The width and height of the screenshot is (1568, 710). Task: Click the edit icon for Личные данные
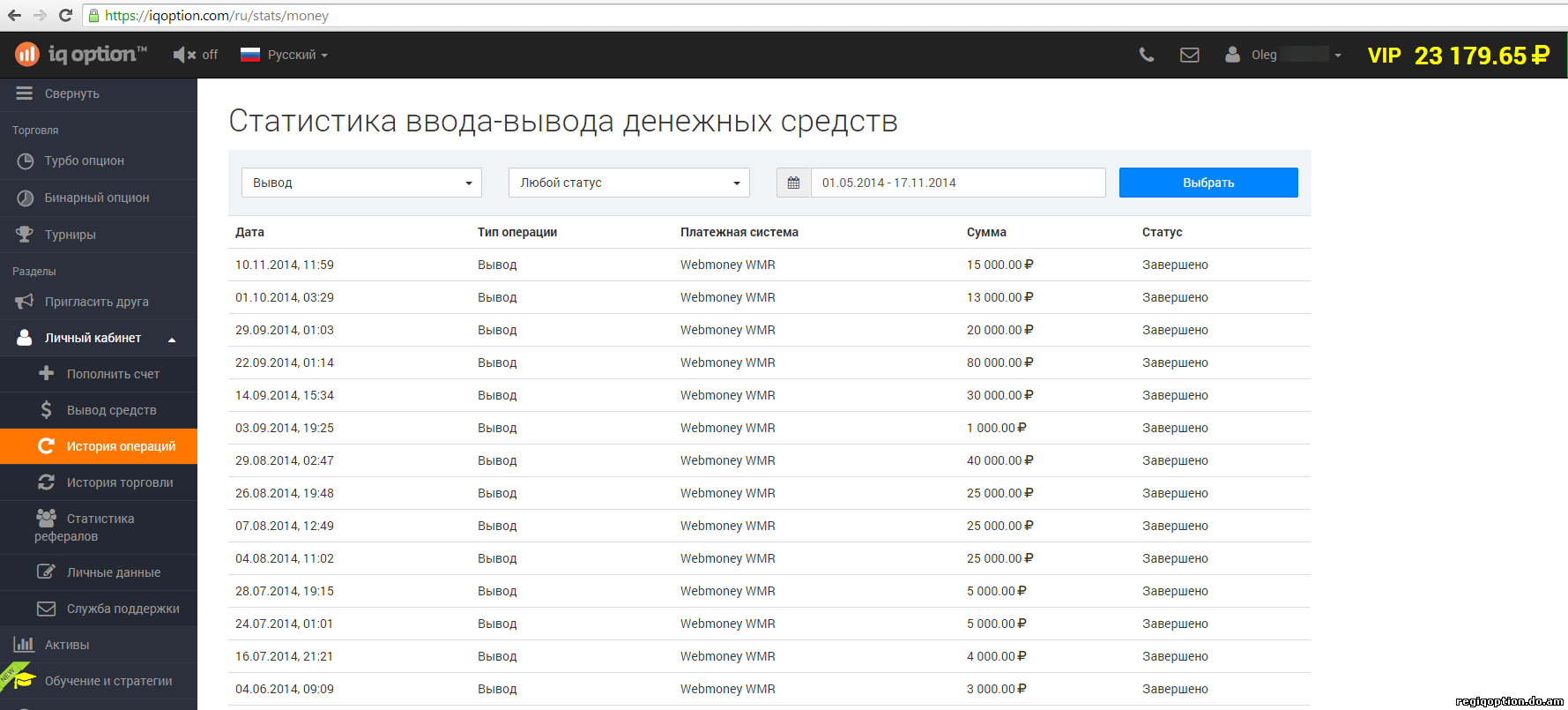pyautogui.click(x=46, y=572)
